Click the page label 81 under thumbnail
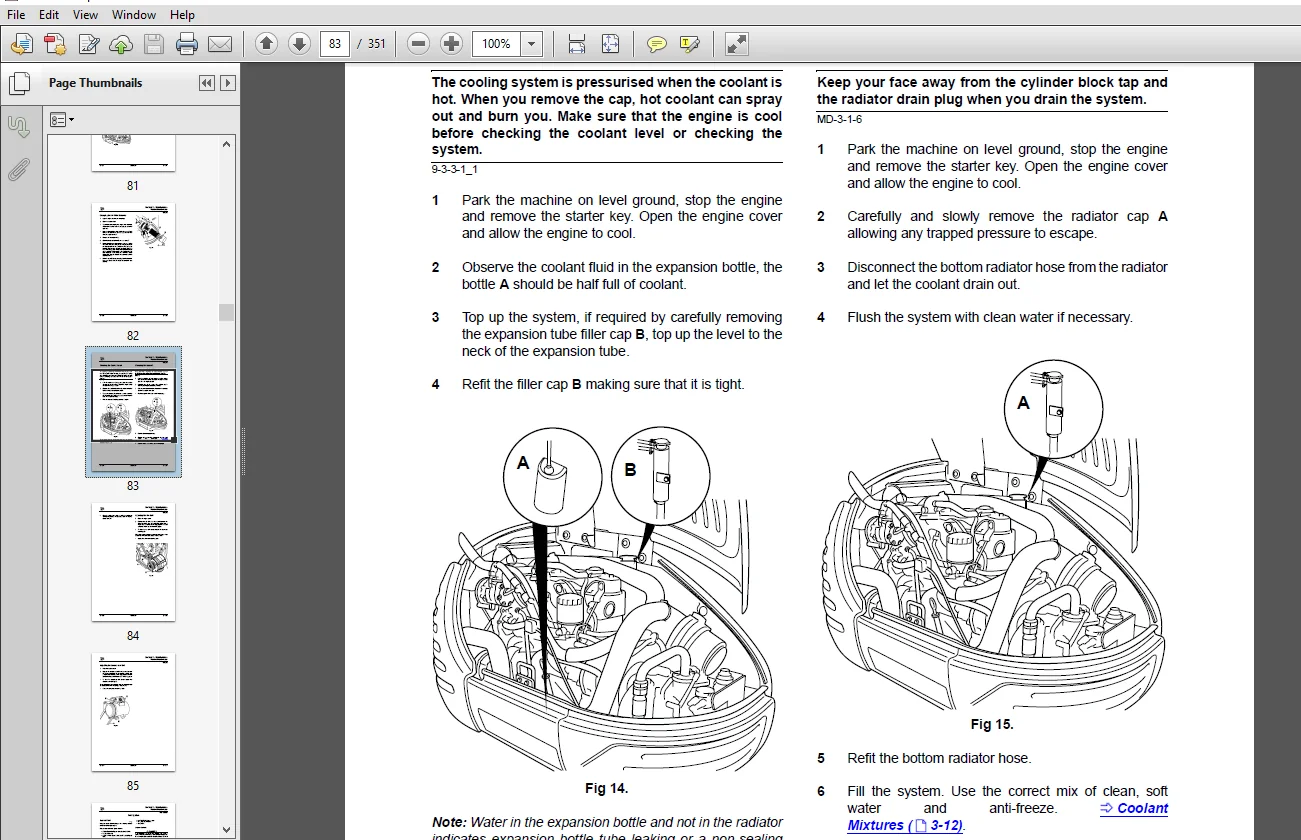The width and height of the screenshot is (1301, 840). (x=133, y=185)
